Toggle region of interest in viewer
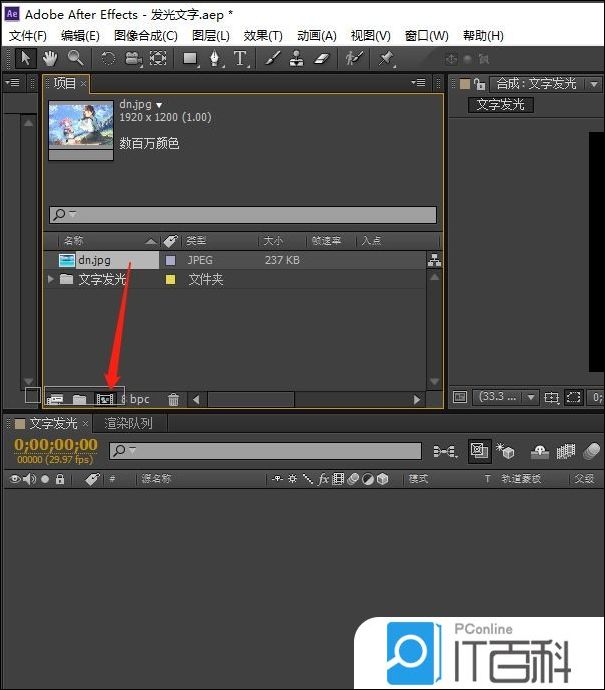Viewport: 605px width, 690px height. point(574,397)
